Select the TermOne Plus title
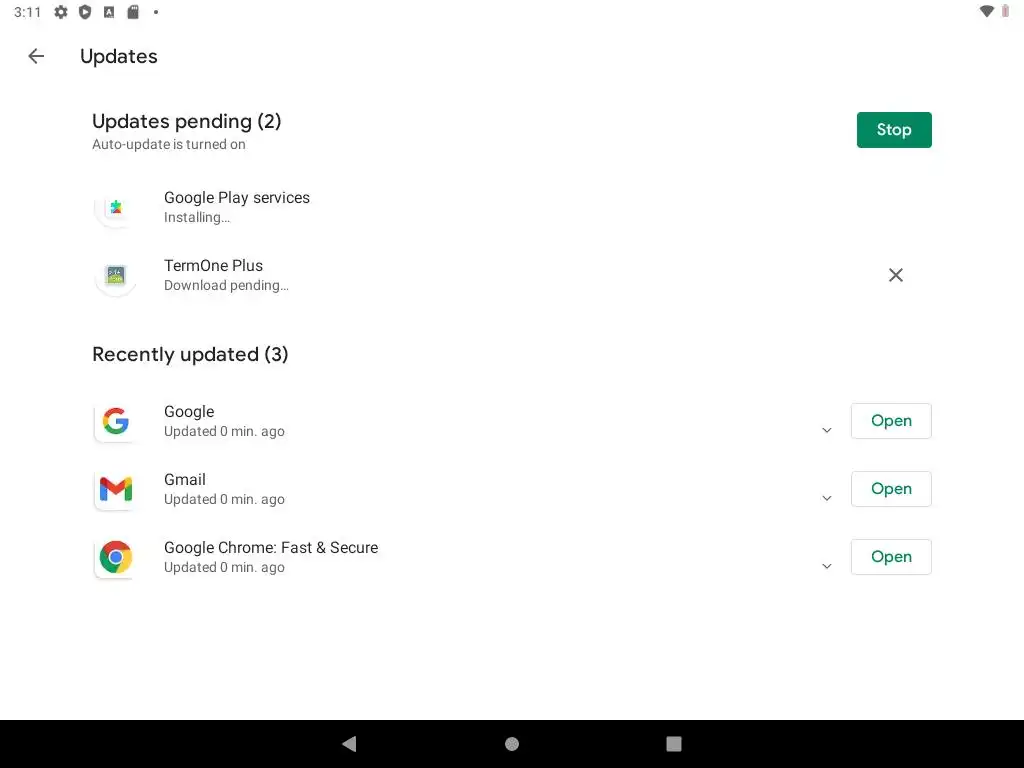Viewport: 1024px width, 768px height. (x=213, y=266)
